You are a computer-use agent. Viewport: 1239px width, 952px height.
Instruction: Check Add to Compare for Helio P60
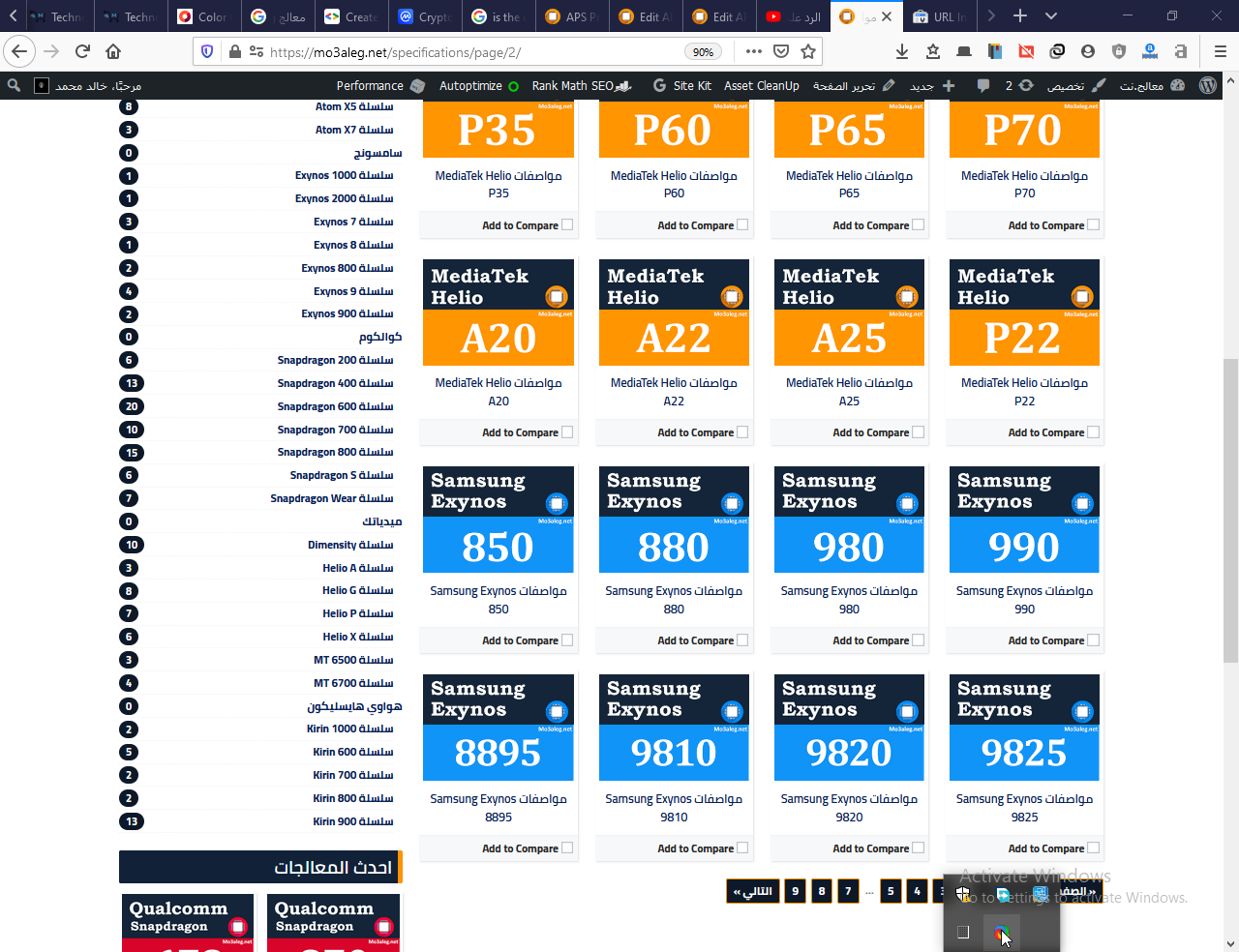[x=742, y=224]
